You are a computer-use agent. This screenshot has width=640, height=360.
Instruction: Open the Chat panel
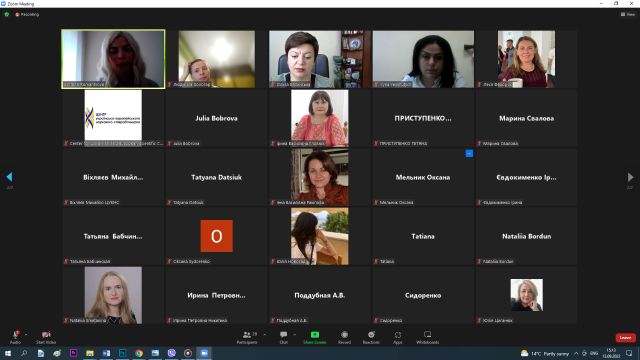click(x=284, y=337)
